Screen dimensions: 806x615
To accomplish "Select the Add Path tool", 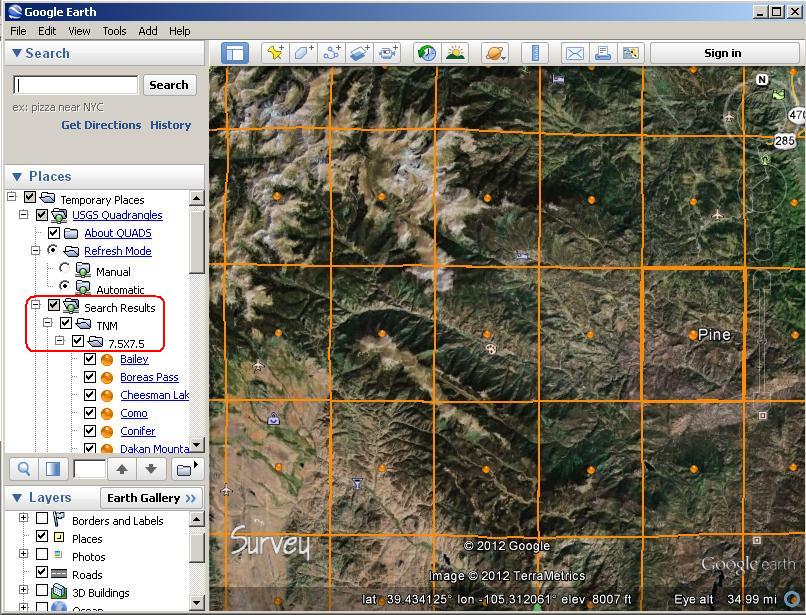I will [x=331, y=52].
